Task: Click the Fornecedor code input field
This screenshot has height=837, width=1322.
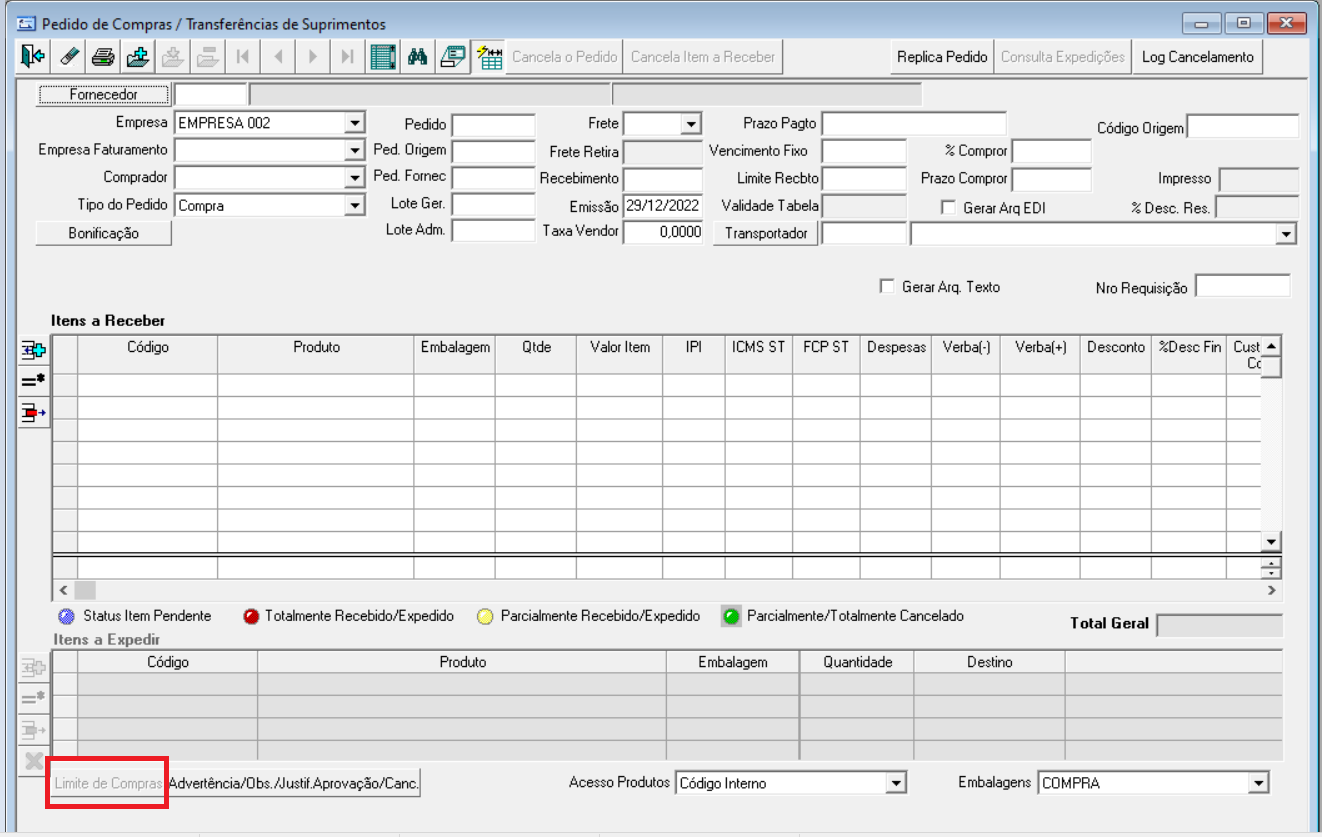Action: [210, 95]
